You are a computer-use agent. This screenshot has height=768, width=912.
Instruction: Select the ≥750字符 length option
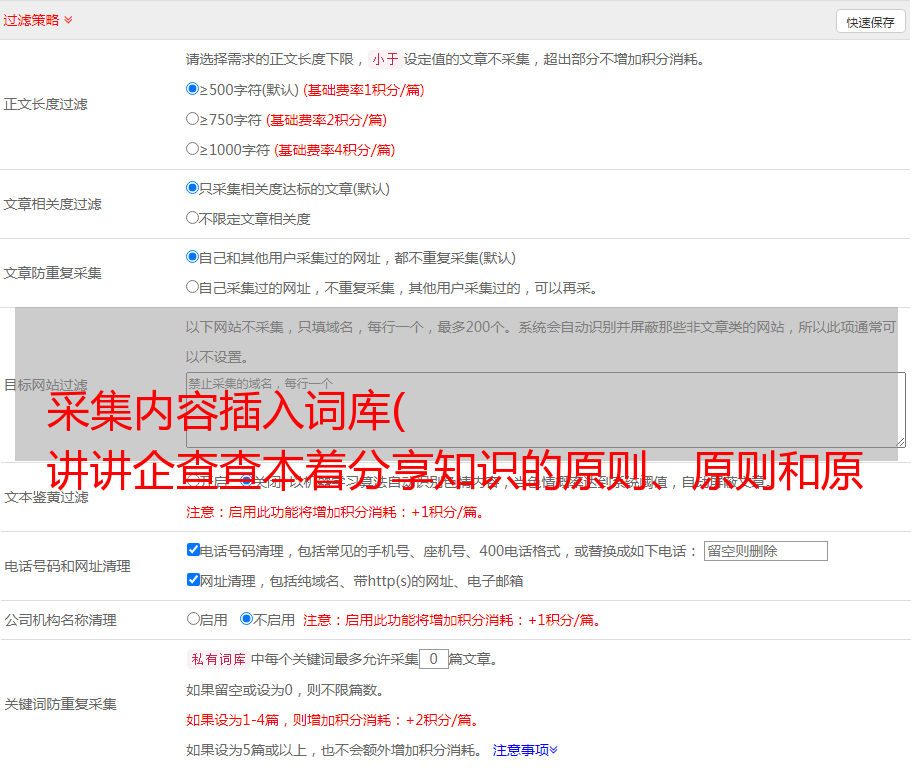[x=193, y=119]
